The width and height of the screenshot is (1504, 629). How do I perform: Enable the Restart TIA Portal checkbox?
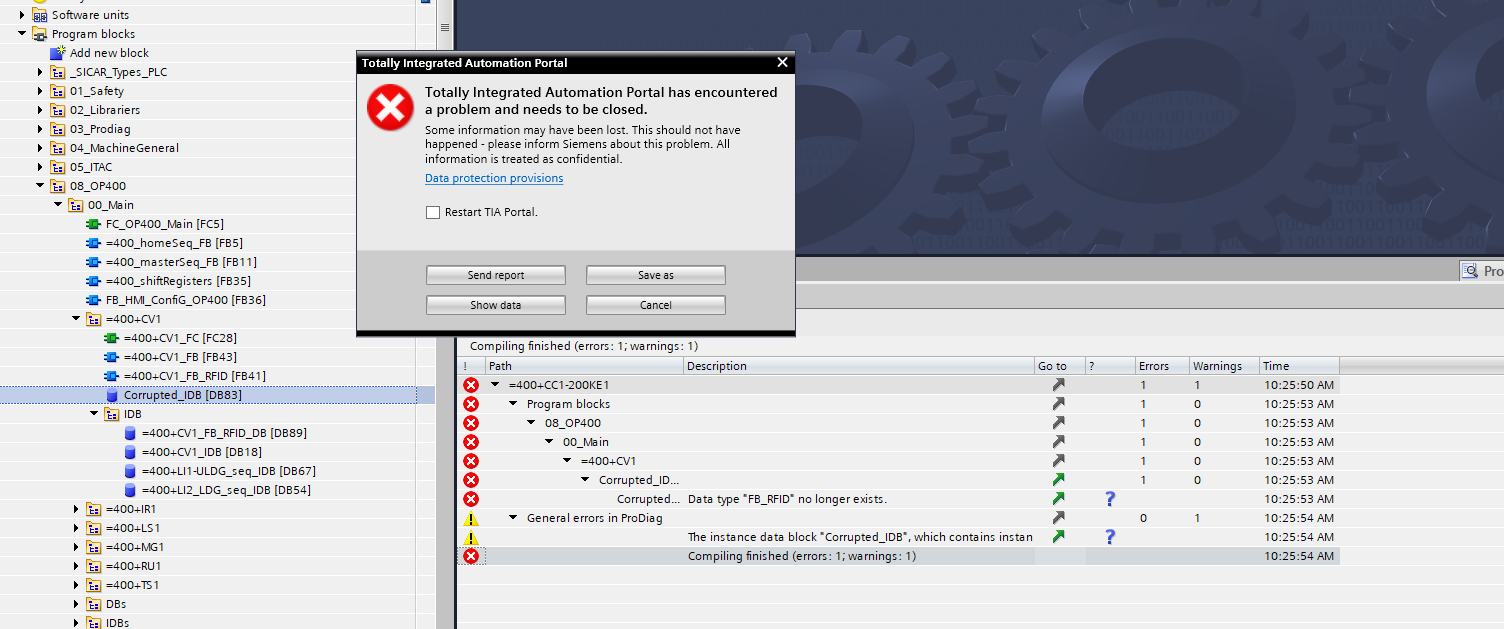(x=433, y=212)
